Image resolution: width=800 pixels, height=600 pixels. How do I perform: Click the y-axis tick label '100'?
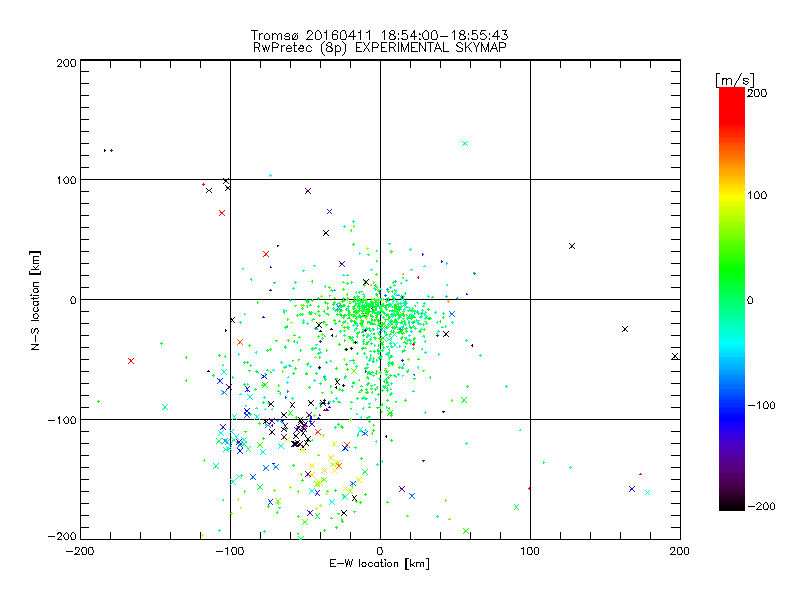click(66, 180)
